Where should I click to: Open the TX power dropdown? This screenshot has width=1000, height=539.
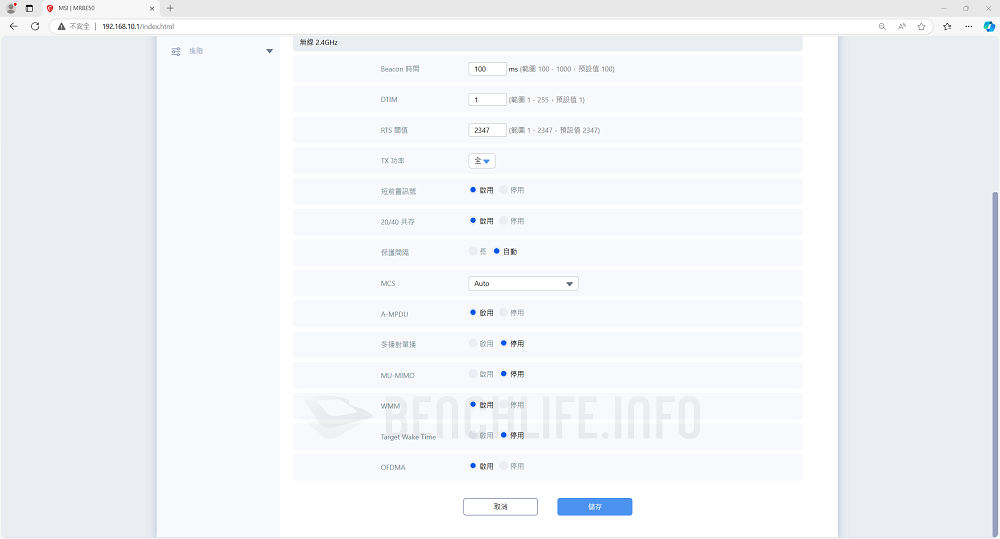[x=482, y=161]
